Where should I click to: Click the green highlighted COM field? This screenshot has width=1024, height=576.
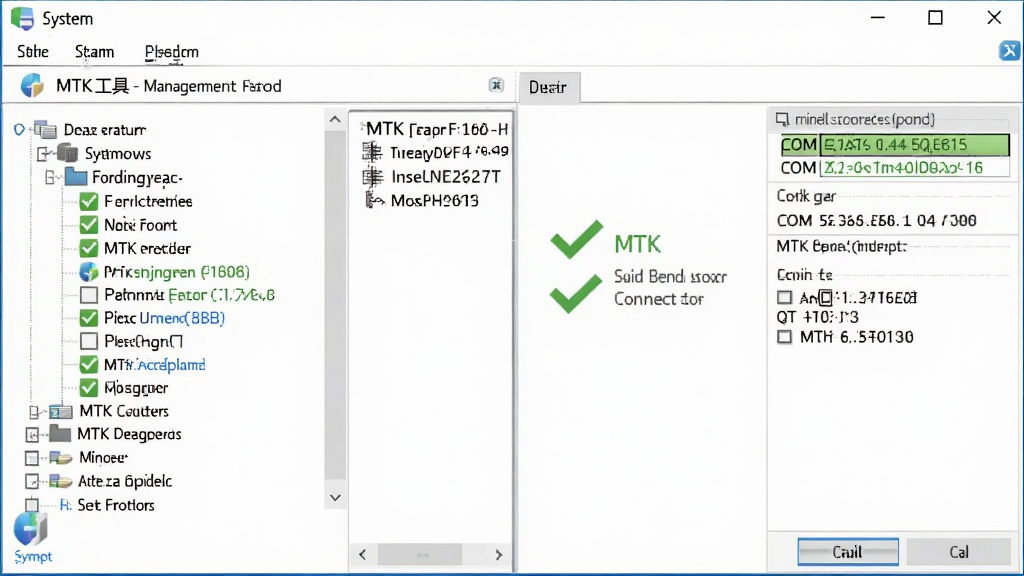pos(914,144)
